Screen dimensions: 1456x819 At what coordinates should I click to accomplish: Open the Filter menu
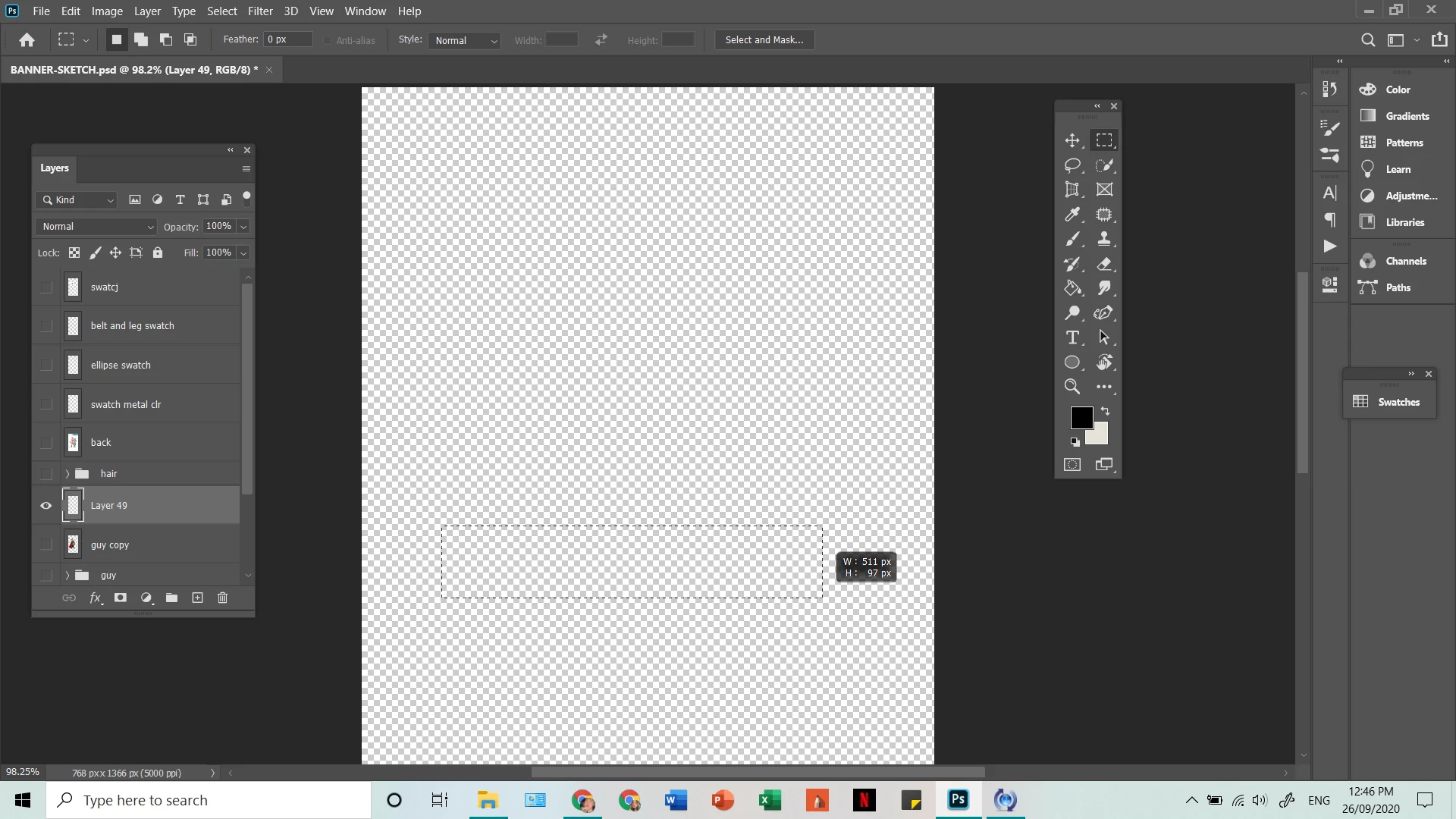coord(260,11)
